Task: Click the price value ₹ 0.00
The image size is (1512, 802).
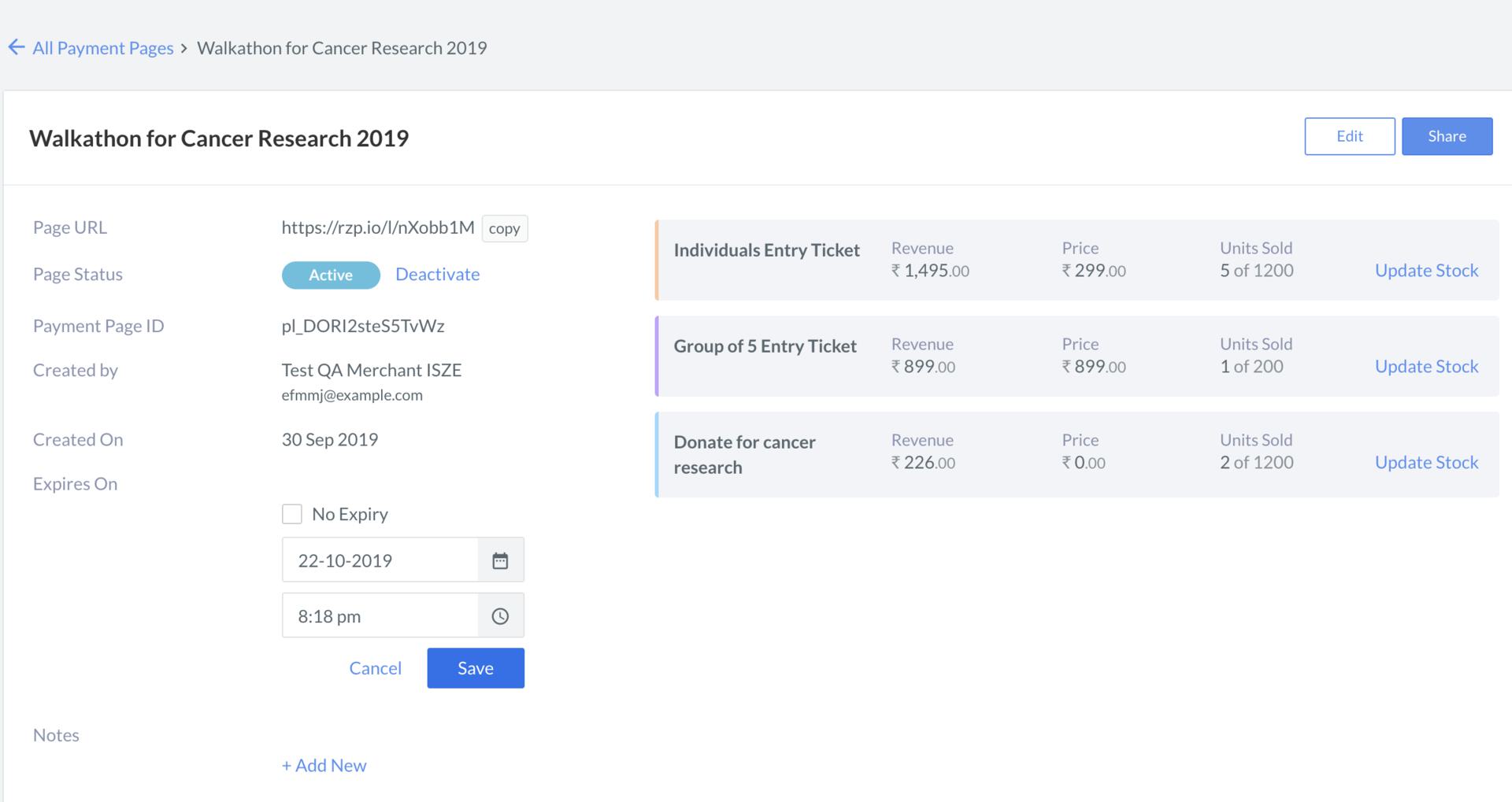Action: pos(1084,463)
